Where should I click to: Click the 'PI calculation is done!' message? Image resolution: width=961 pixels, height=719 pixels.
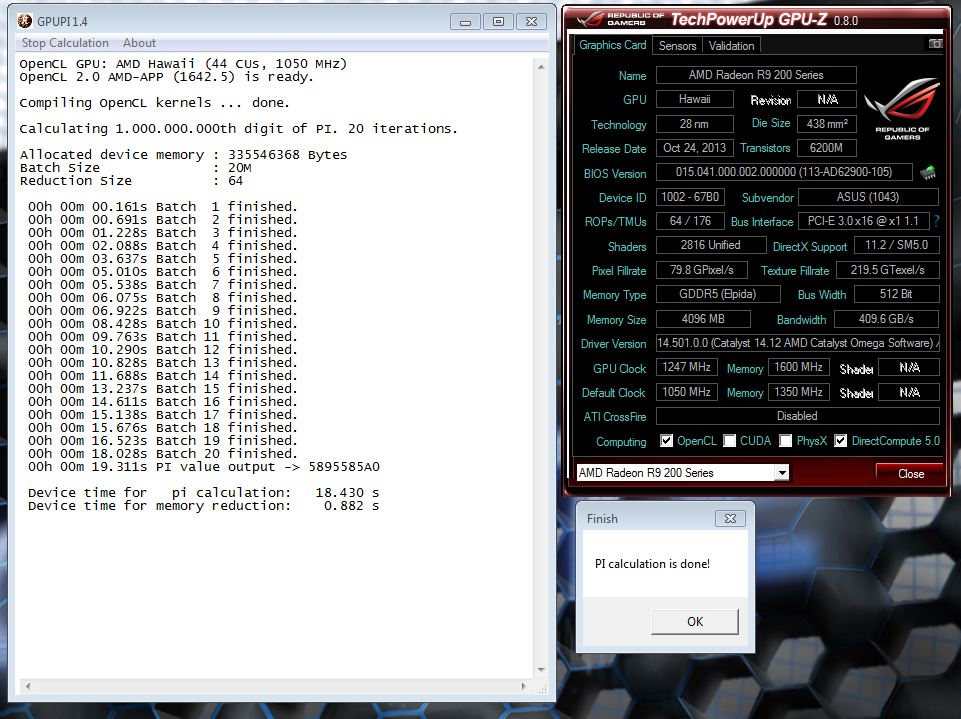point(652,564)
